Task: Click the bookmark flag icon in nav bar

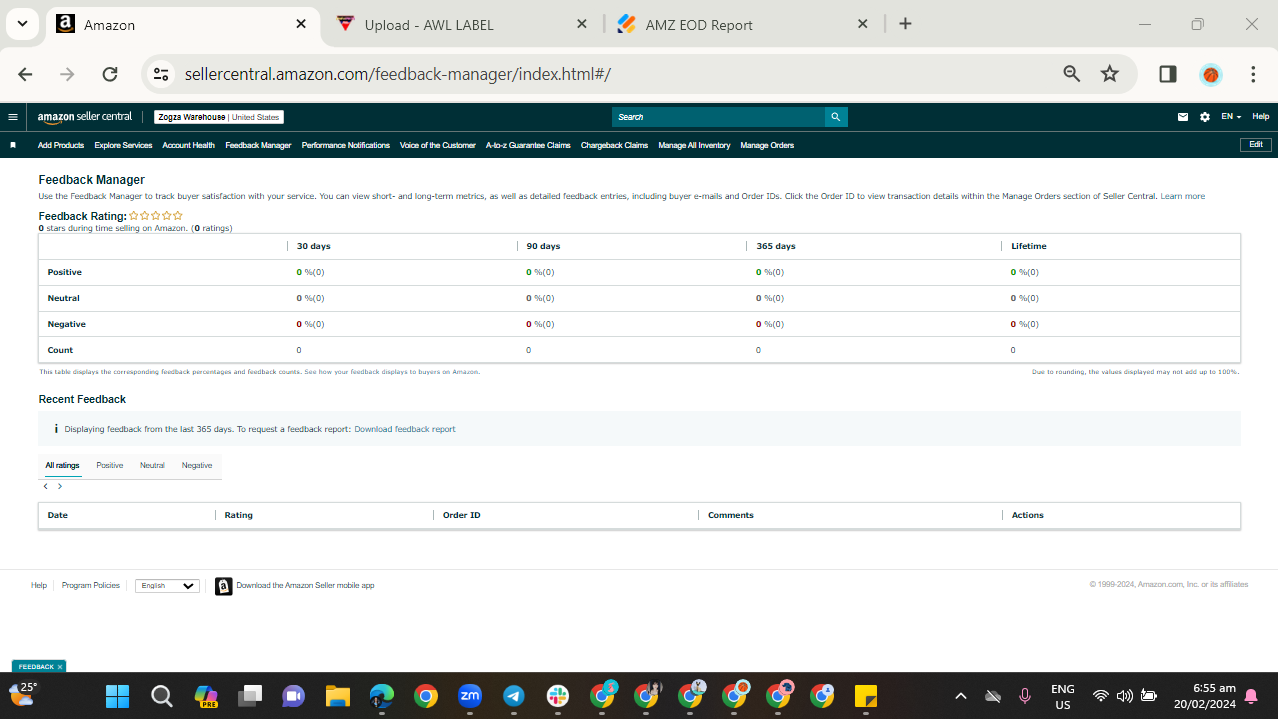Action: [13, 145]
